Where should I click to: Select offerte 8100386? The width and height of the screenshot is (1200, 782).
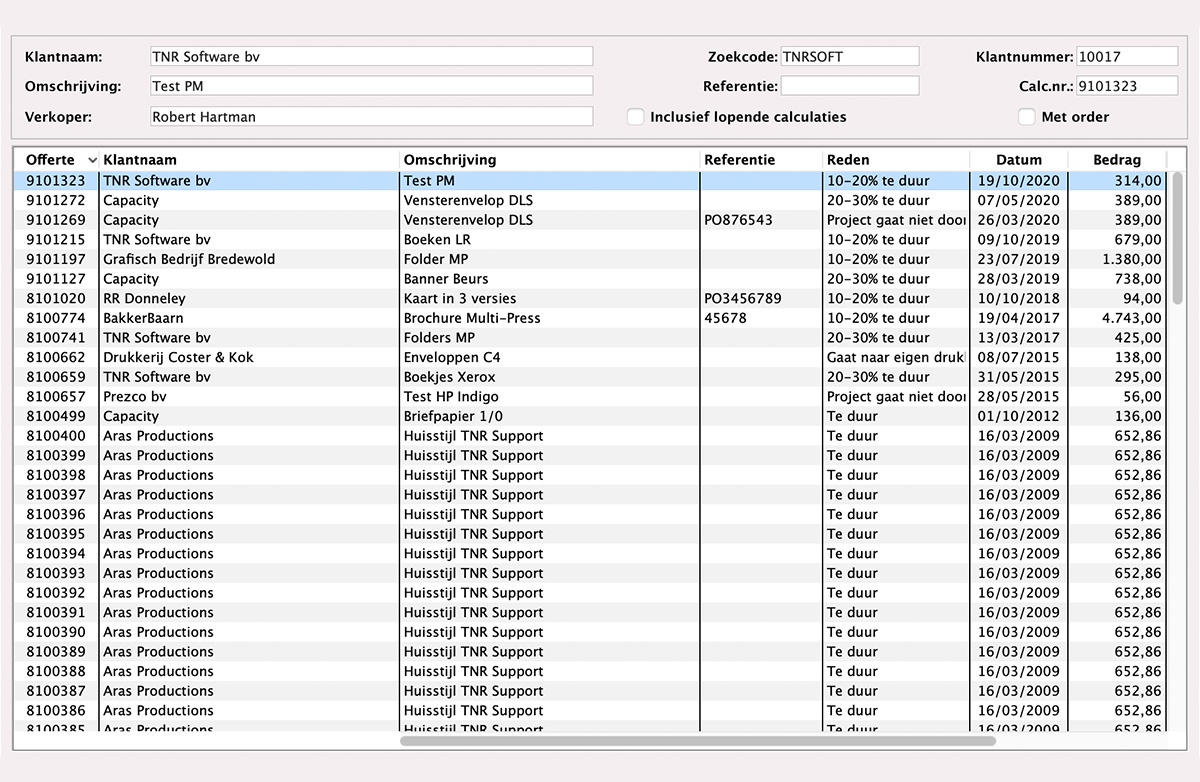55,711
